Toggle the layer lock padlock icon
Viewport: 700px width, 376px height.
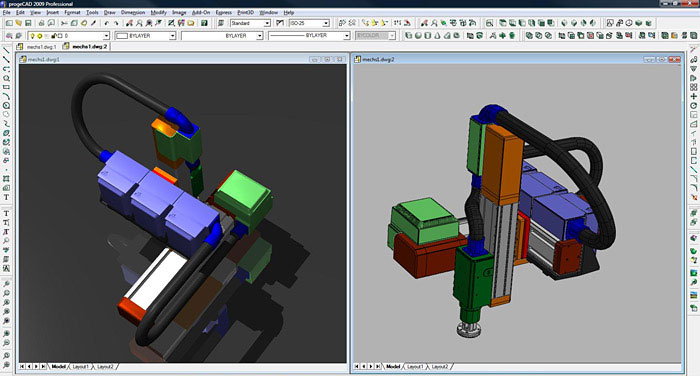54,36
